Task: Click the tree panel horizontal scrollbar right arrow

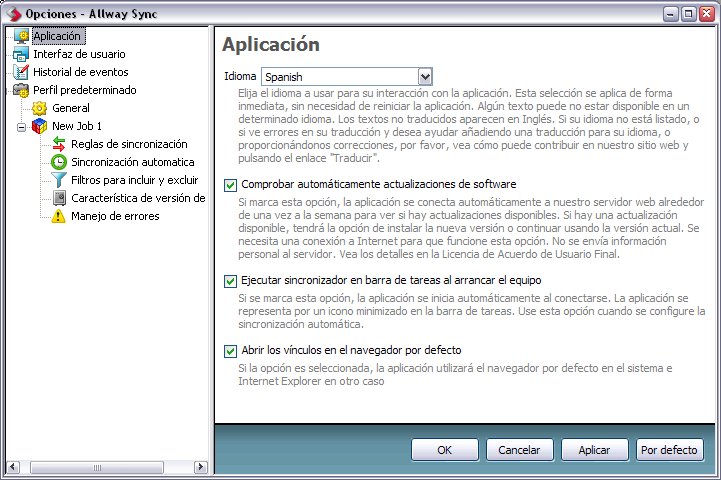Action: pyautogui.click(x=200, y=467)
